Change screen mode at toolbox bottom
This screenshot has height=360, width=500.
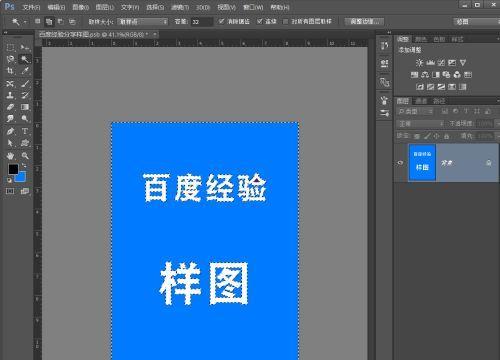tap(25, 191)
